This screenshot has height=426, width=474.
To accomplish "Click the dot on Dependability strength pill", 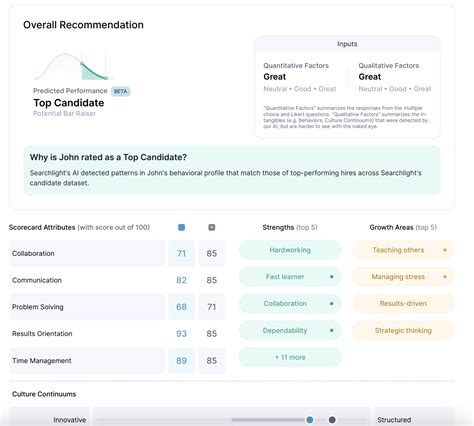I will pos(332,330).
